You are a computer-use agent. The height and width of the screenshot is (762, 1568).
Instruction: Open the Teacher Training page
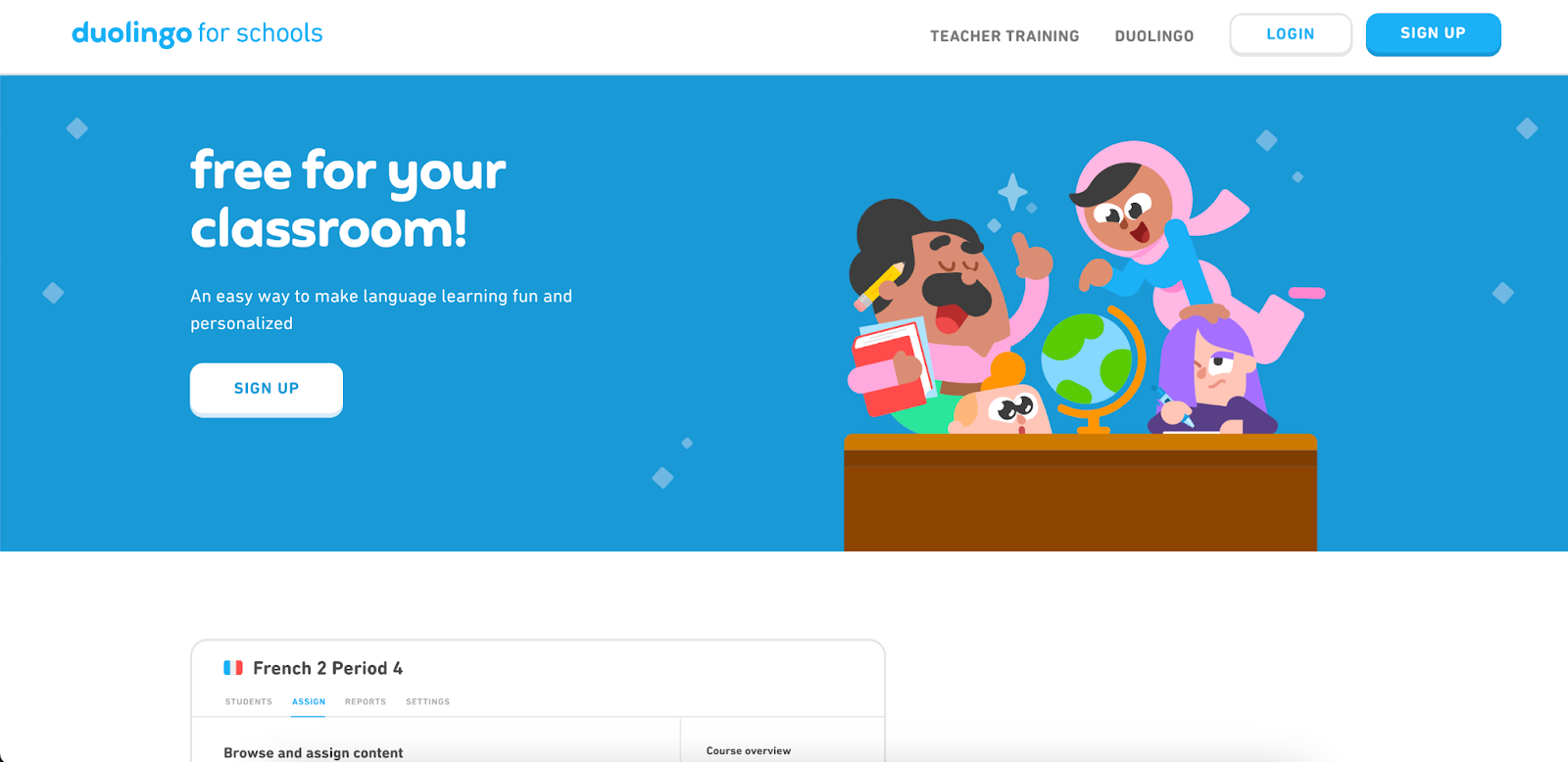pos(1004,36)
